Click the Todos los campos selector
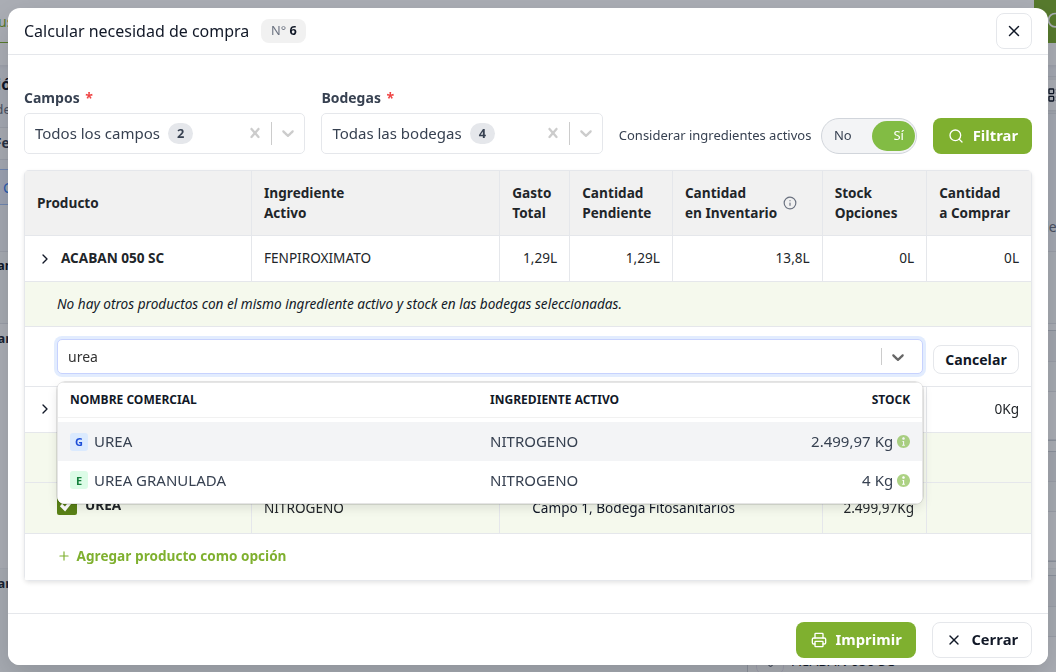Image resolution: width=1056 pixels, height=672 pixels. (164, 133)
